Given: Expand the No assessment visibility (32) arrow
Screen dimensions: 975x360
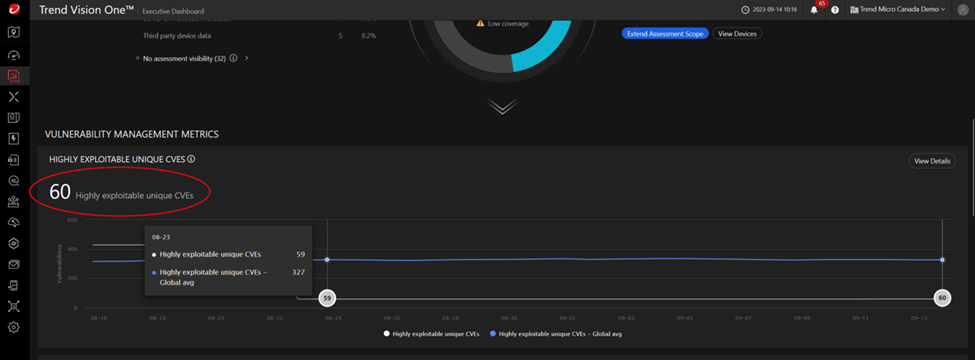Looking at the screenshot, I should (247, 58).
